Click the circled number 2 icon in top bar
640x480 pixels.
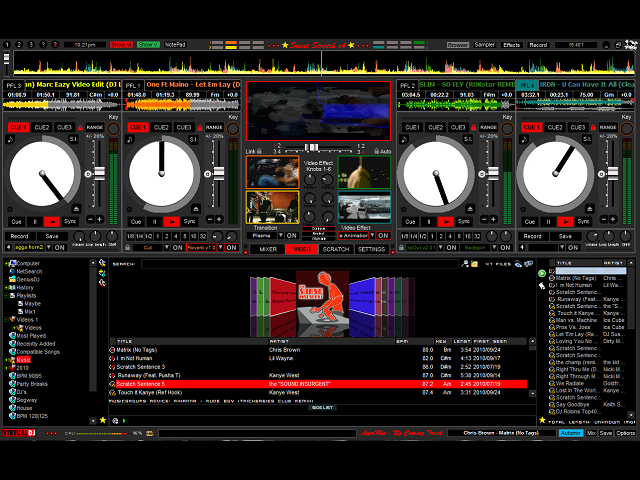coord(19,44)
